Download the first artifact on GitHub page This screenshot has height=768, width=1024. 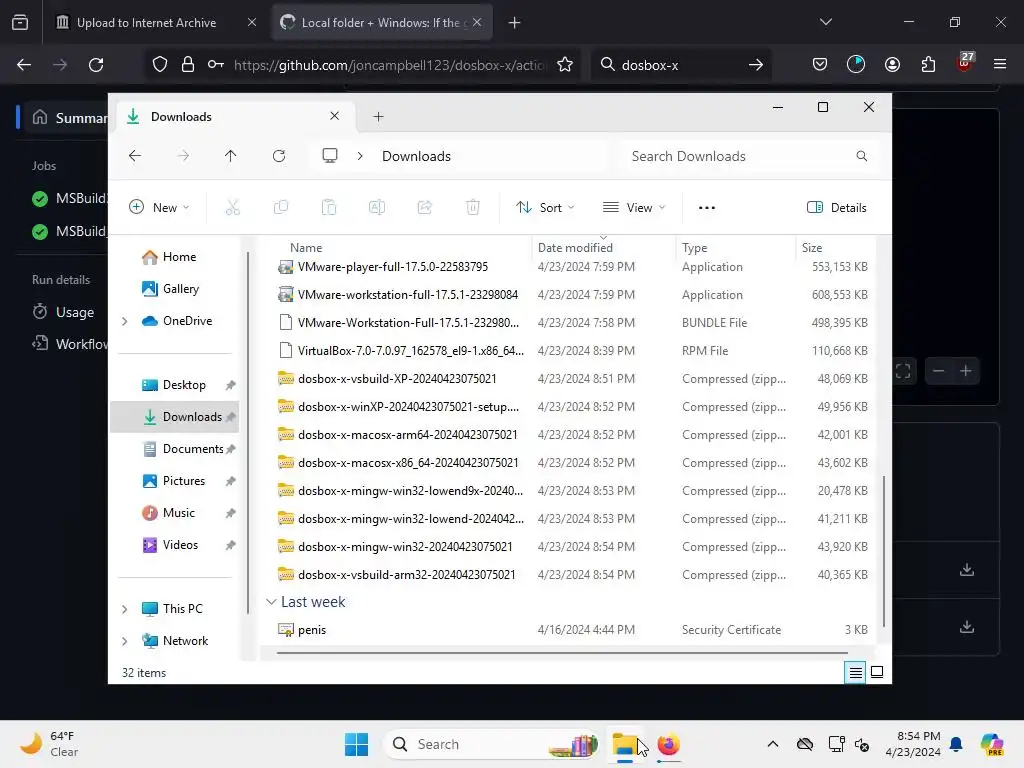[967, 569]
